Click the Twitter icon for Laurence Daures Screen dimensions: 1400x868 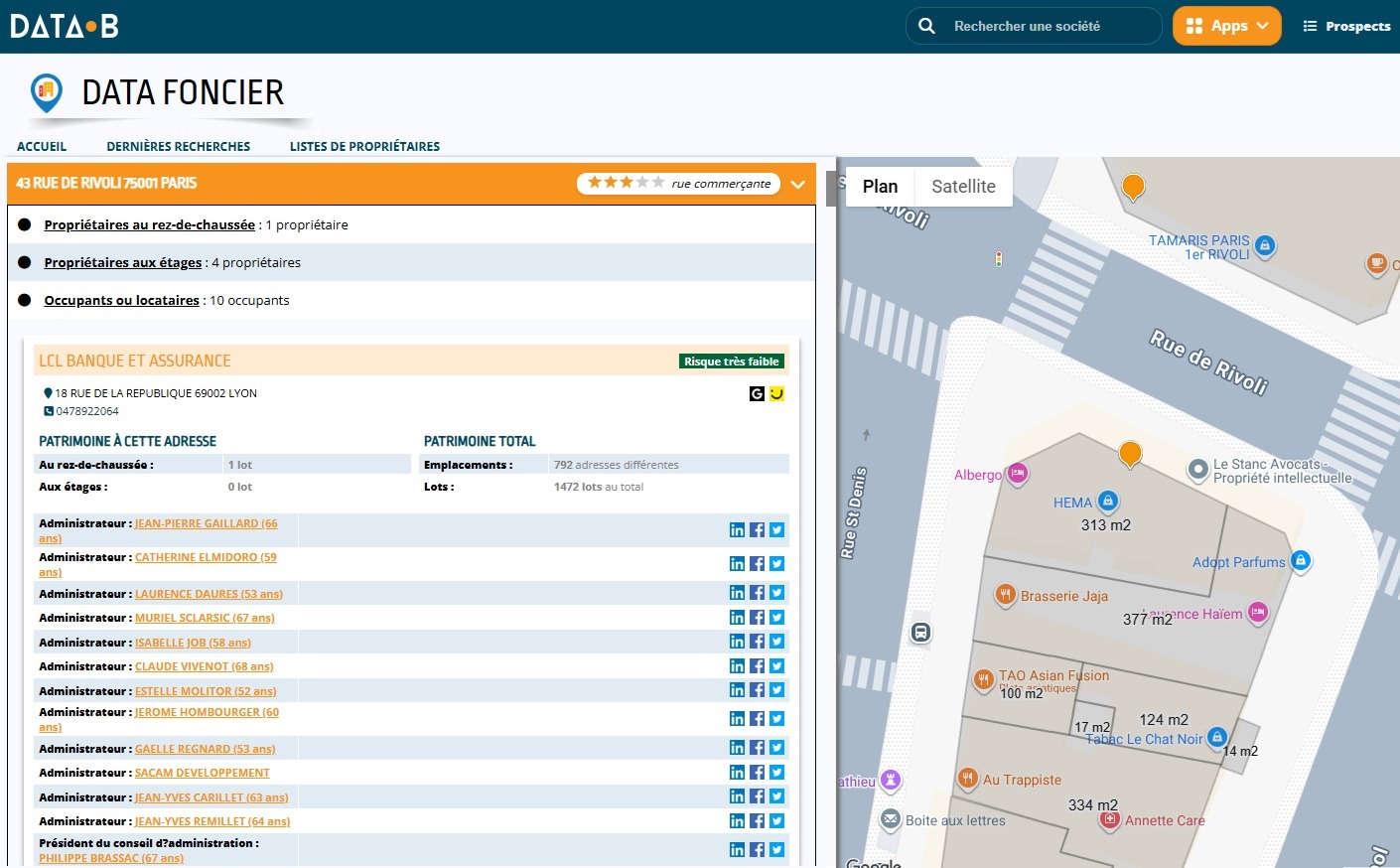tap(776, 593)
